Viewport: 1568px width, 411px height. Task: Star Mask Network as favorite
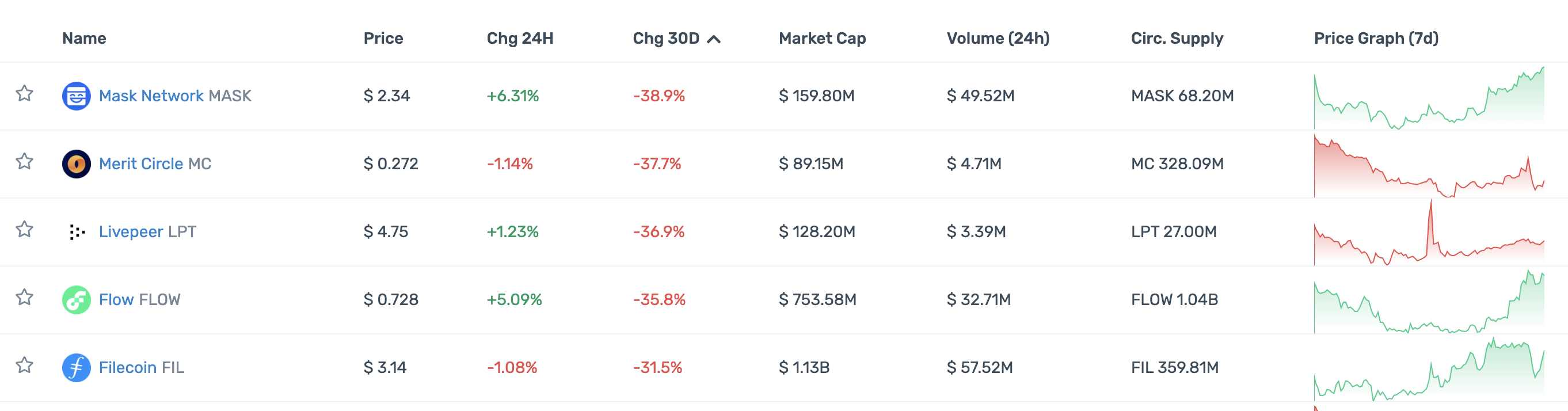[x=24, y=94]
